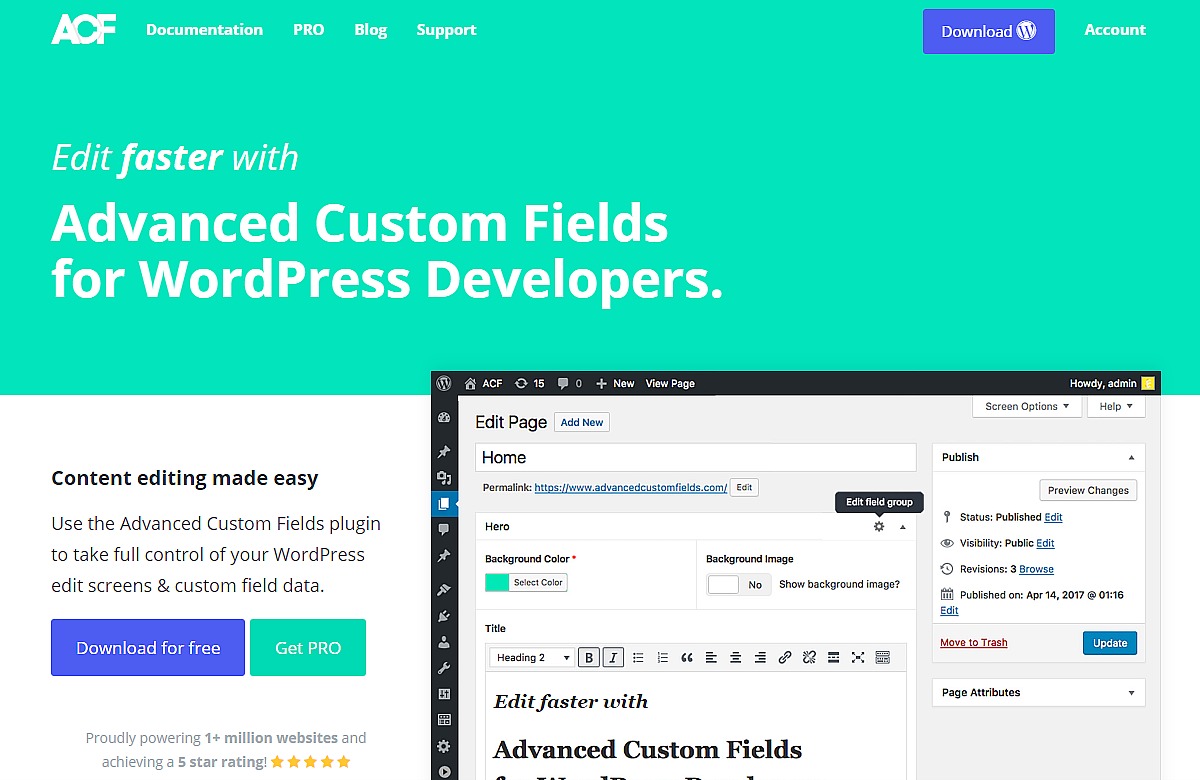Click the Move to Trash link

click(x=973, y=643)
